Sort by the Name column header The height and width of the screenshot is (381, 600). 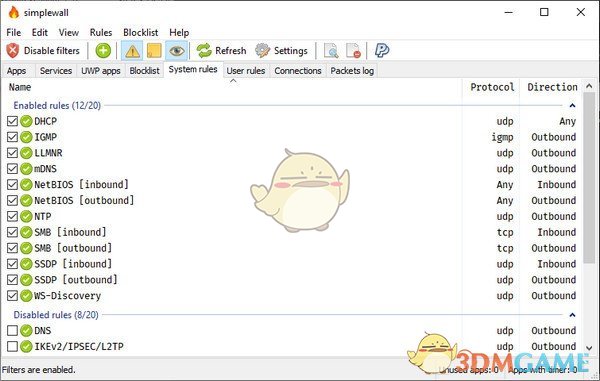pyautogui.click(x=232, y=87)
